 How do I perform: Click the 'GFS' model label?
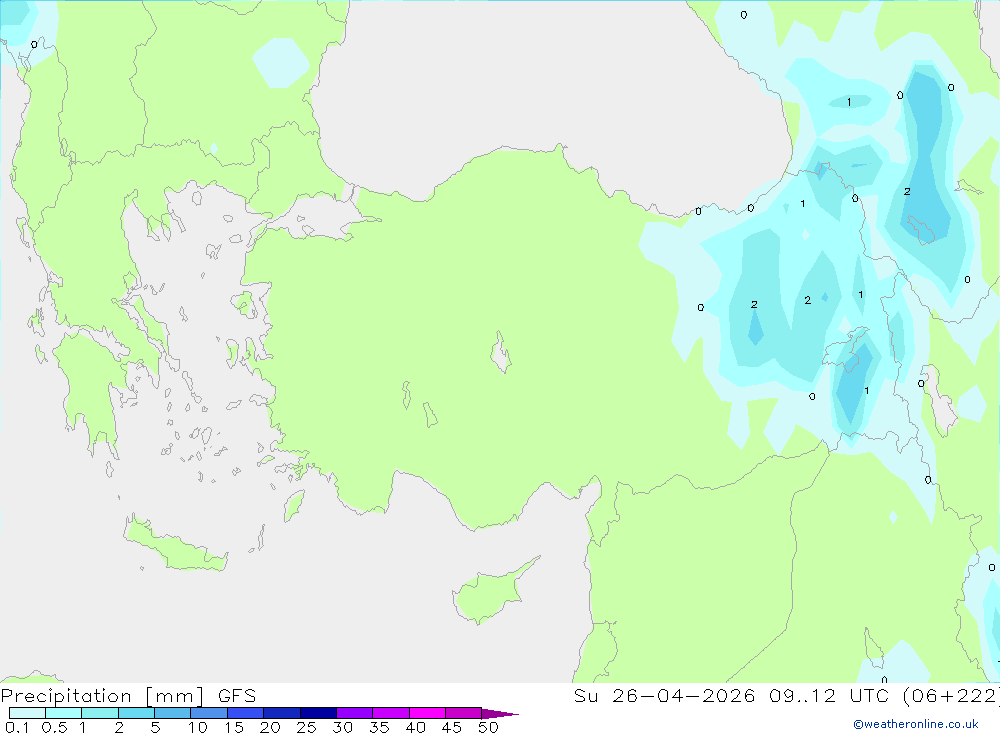237,696
